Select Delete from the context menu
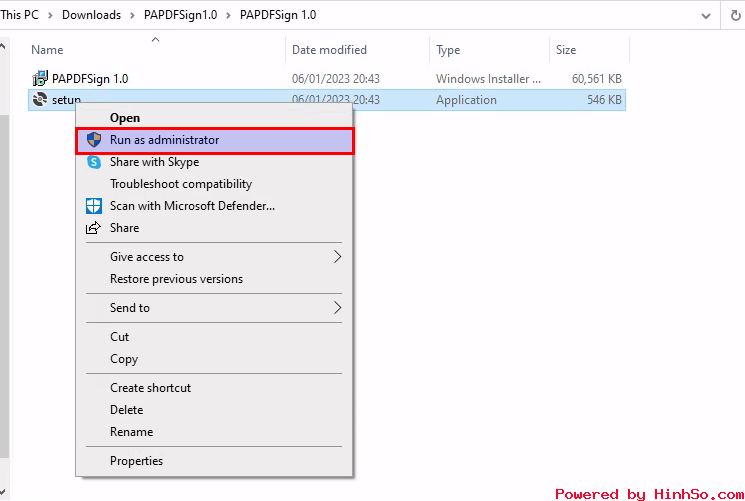 click(x=214, y=410)
